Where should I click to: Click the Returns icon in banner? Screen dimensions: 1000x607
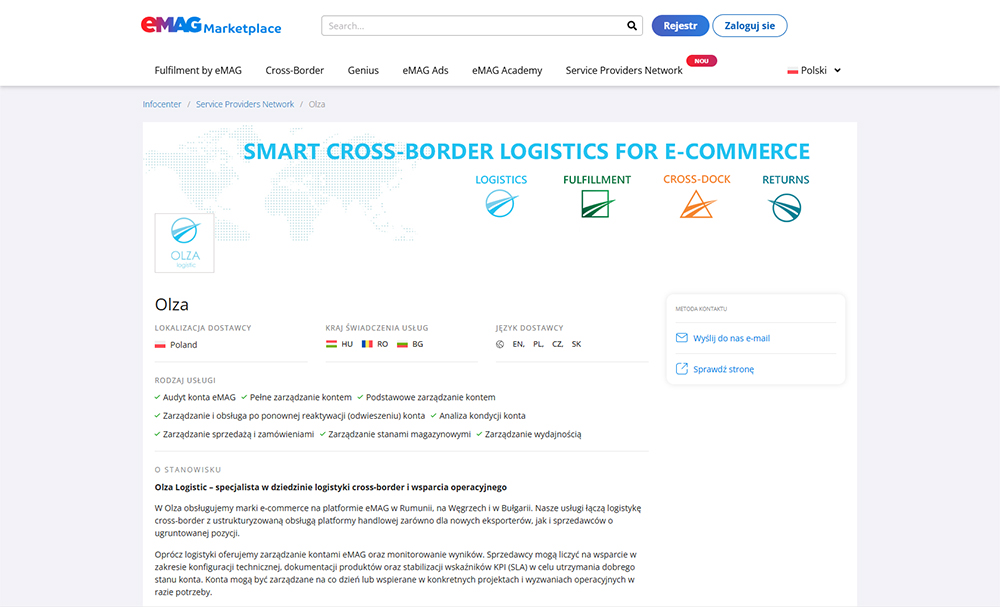[x=785, y=208]
